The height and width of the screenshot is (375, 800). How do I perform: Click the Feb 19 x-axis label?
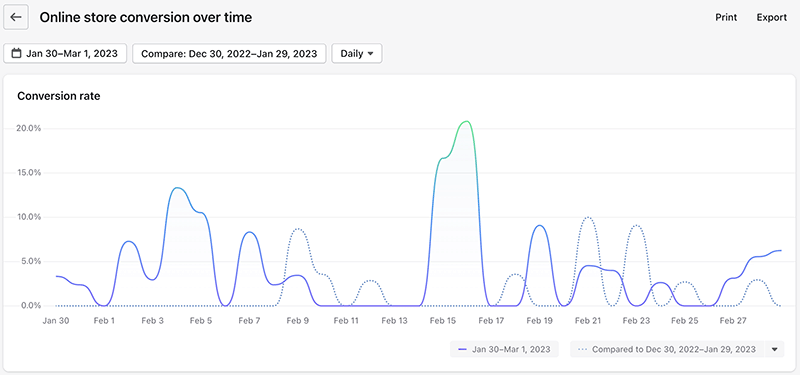click(539, 321)
